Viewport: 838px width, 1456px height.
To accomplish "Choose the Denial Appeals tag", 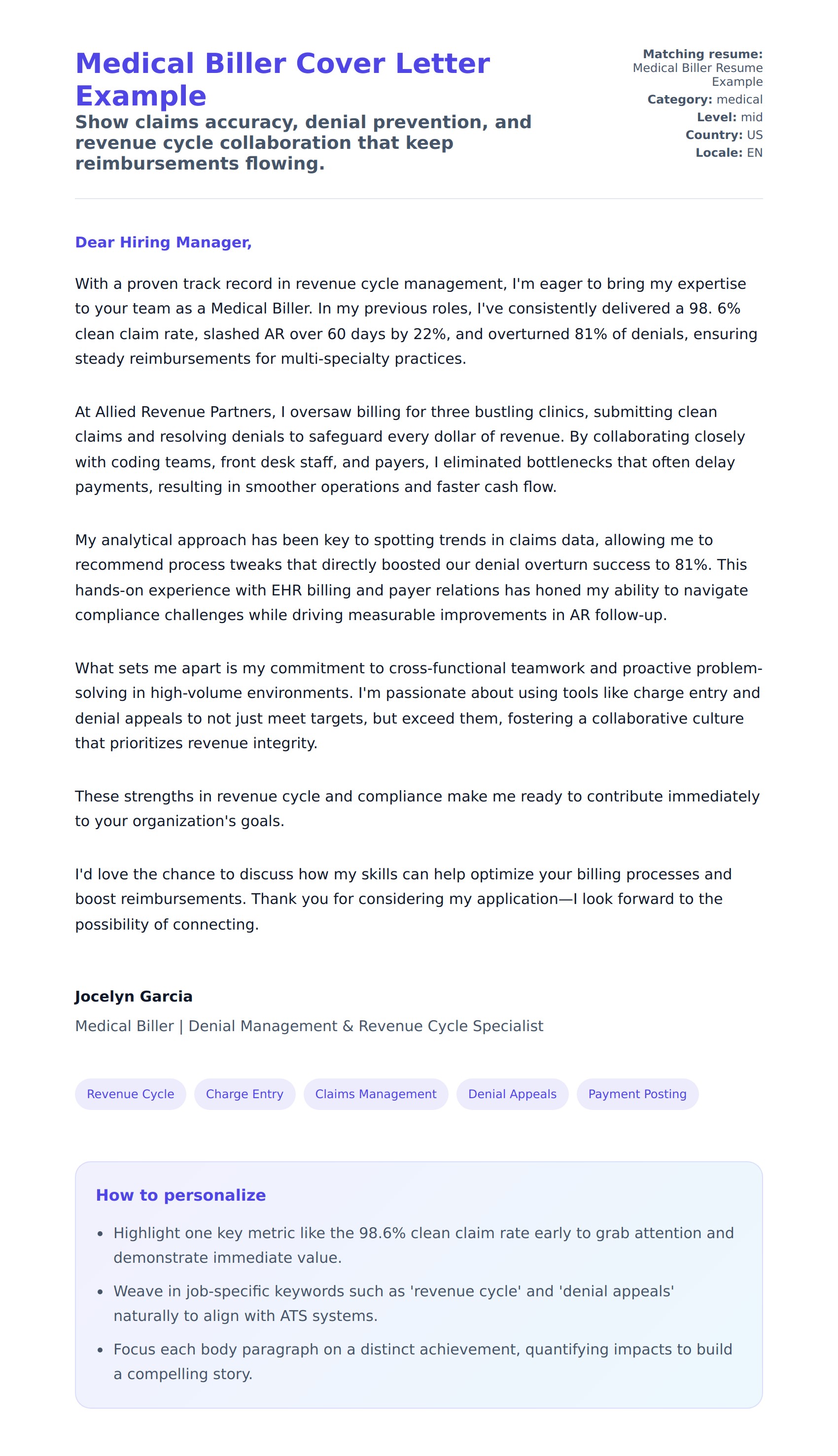I will [512, 1093].
